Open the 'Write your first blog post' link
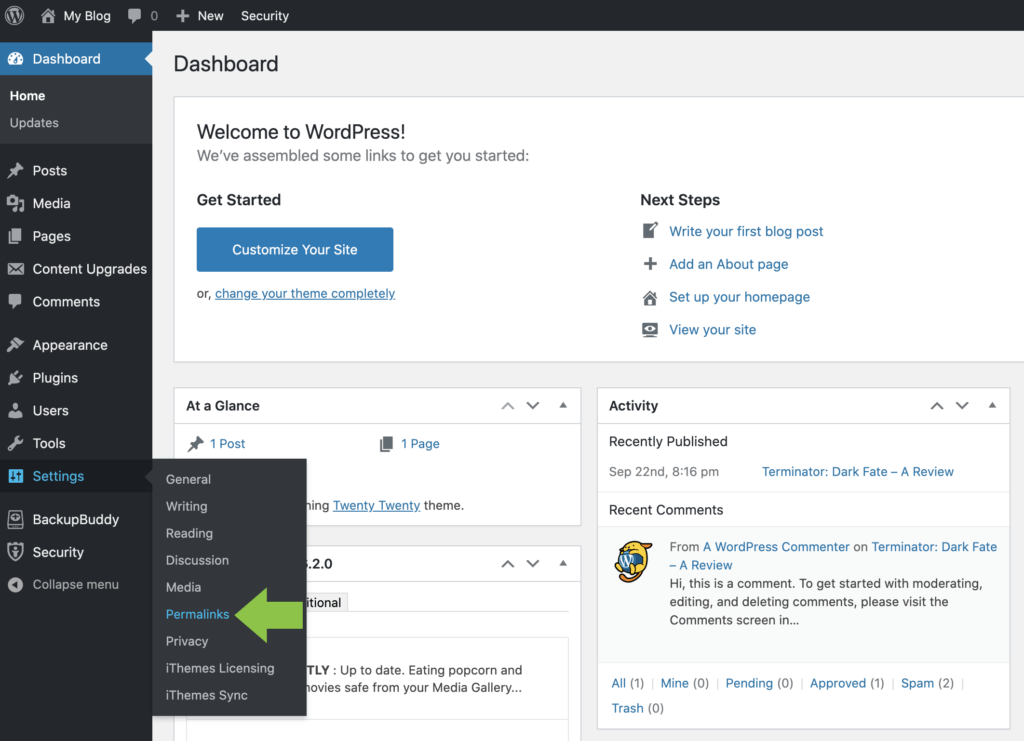 point(746,231)
